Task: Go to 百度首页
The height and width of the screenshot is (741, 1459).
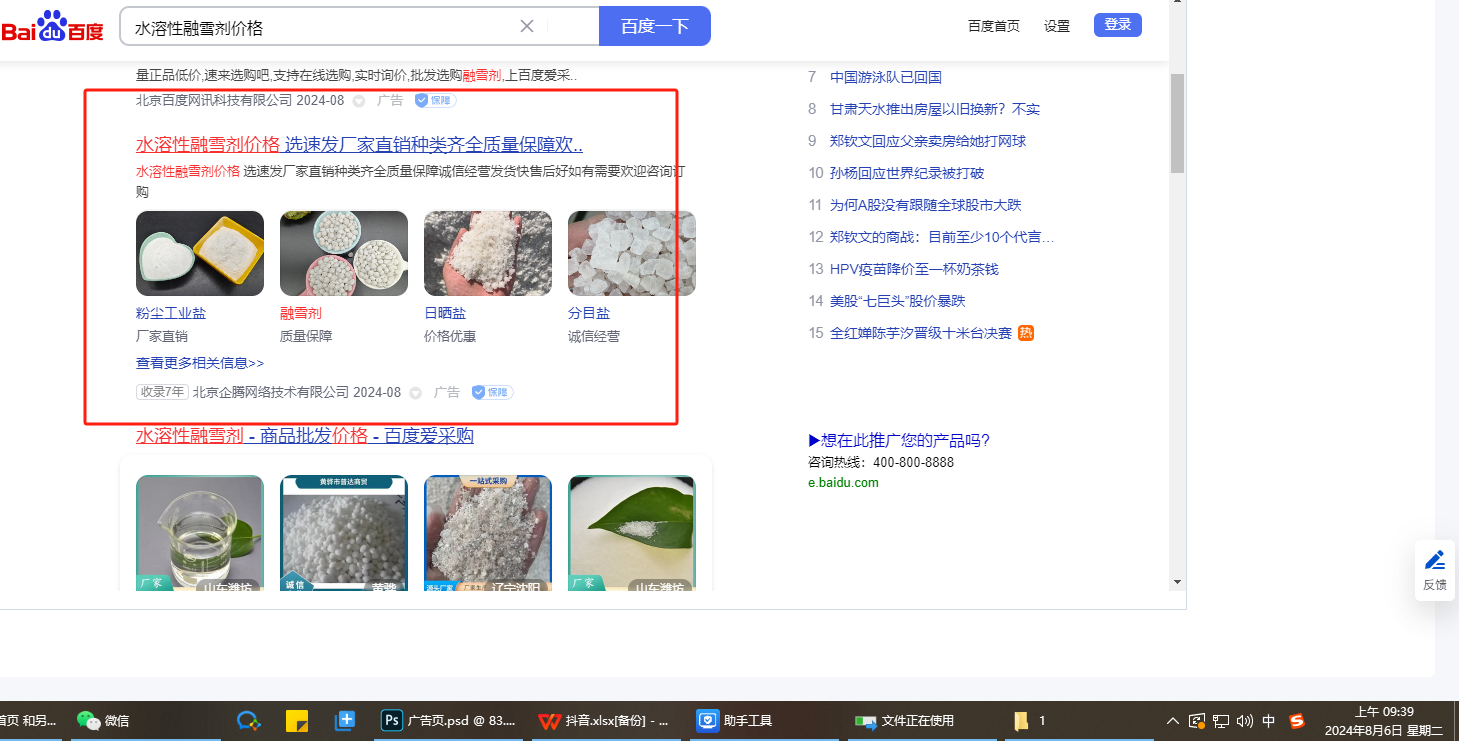Action: point(994,26)
